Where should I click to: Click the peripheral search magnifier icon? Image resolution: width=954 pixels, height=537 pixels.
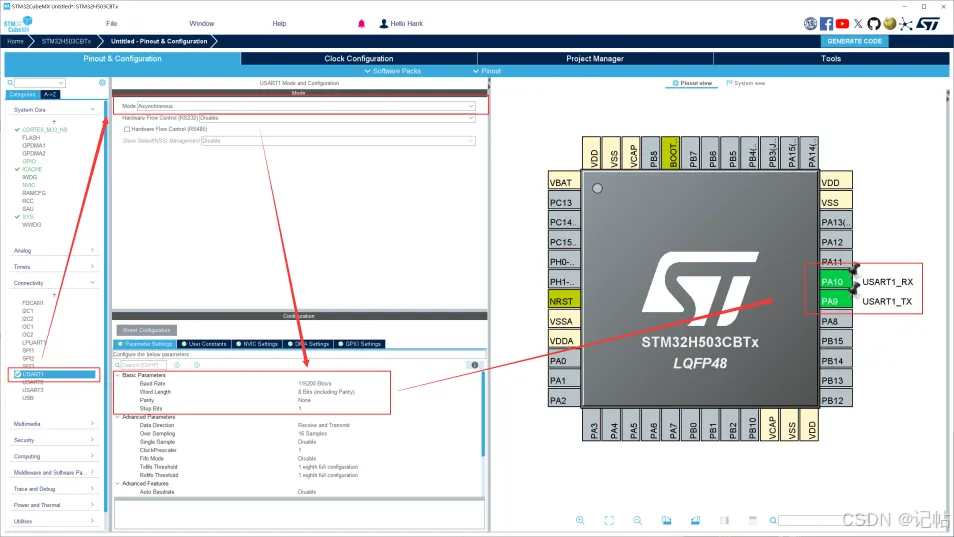point(10,83)
